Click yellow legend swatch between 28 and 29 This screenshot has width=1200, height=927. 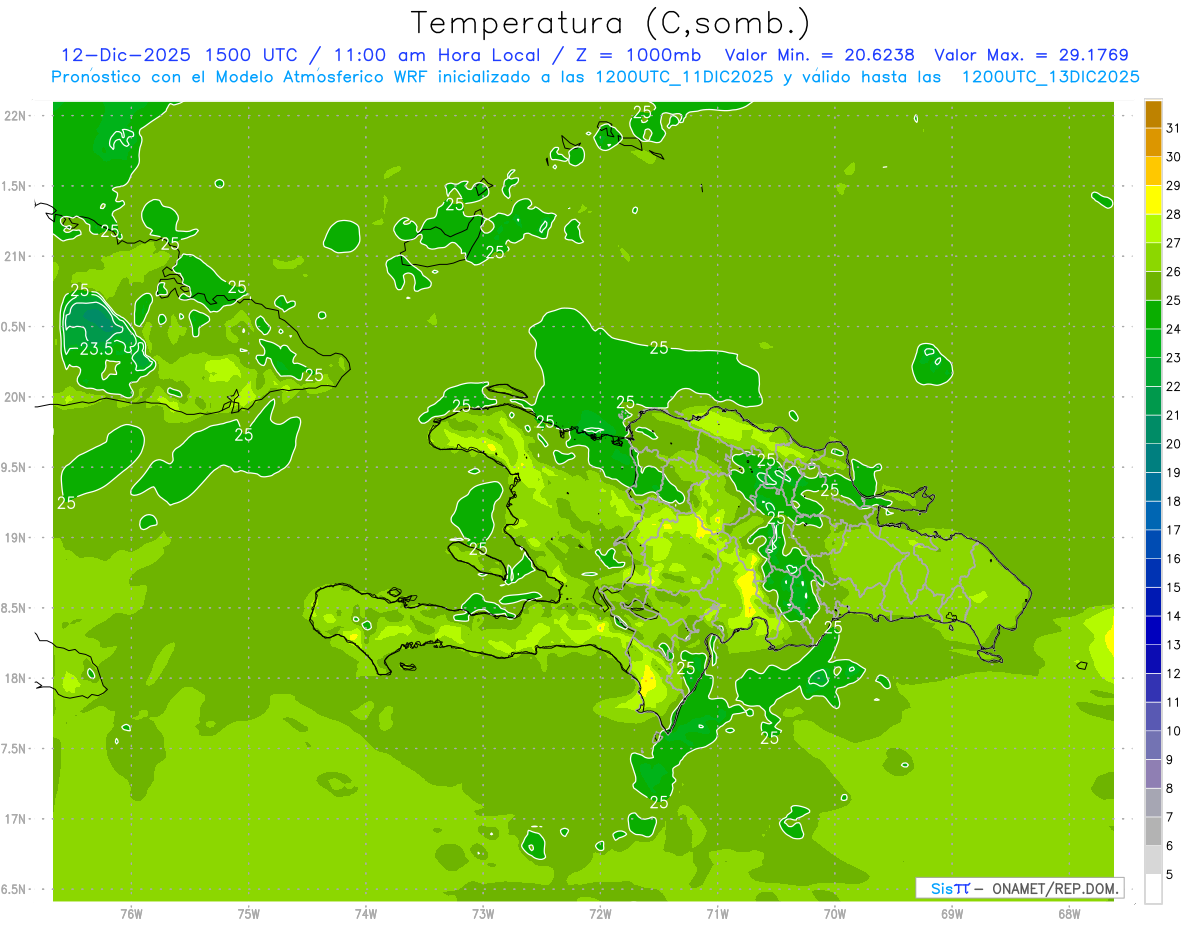tap(1153, 200)
